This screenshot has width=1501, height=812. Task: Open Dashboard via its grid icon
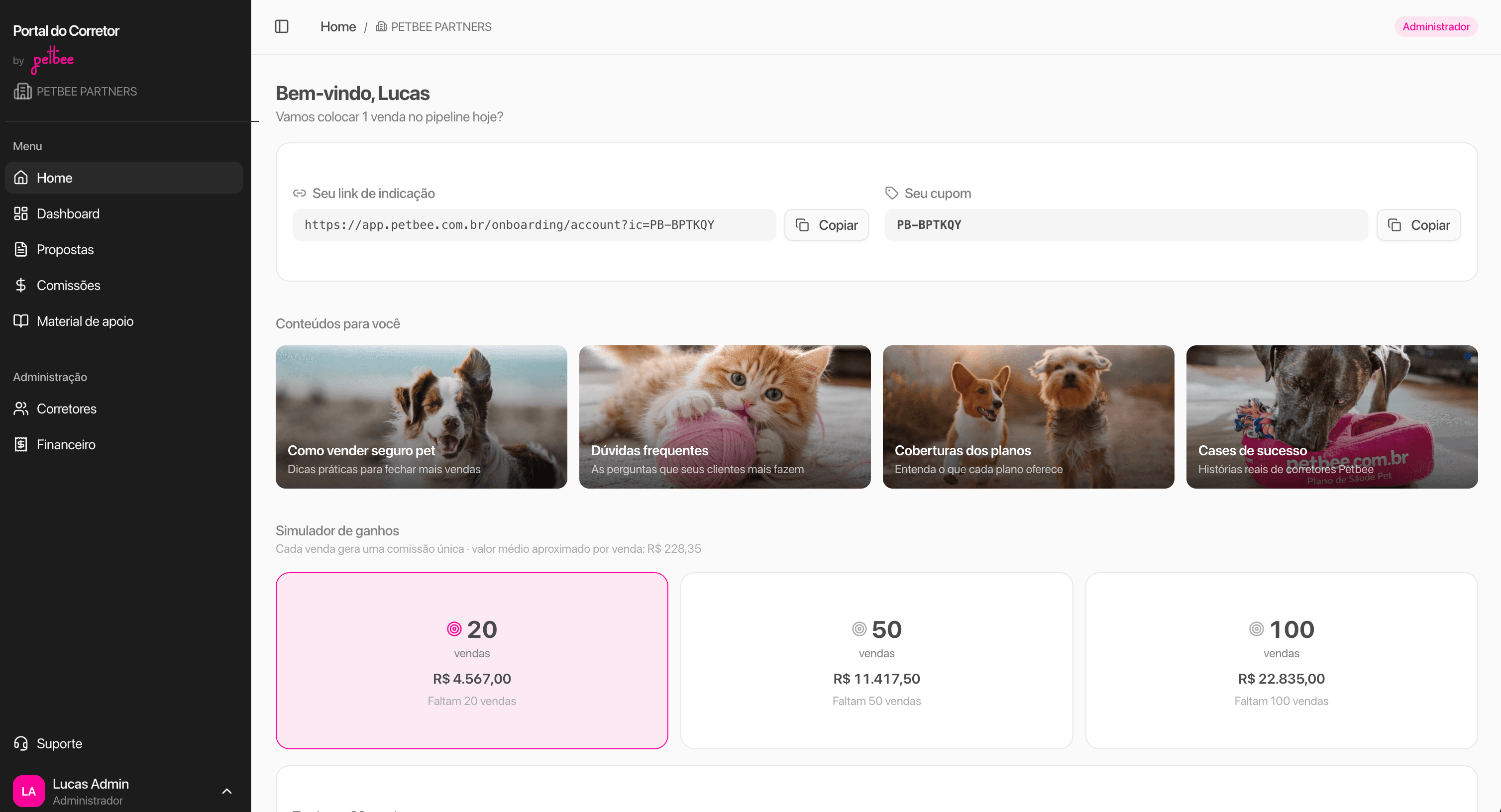(21, 213)
